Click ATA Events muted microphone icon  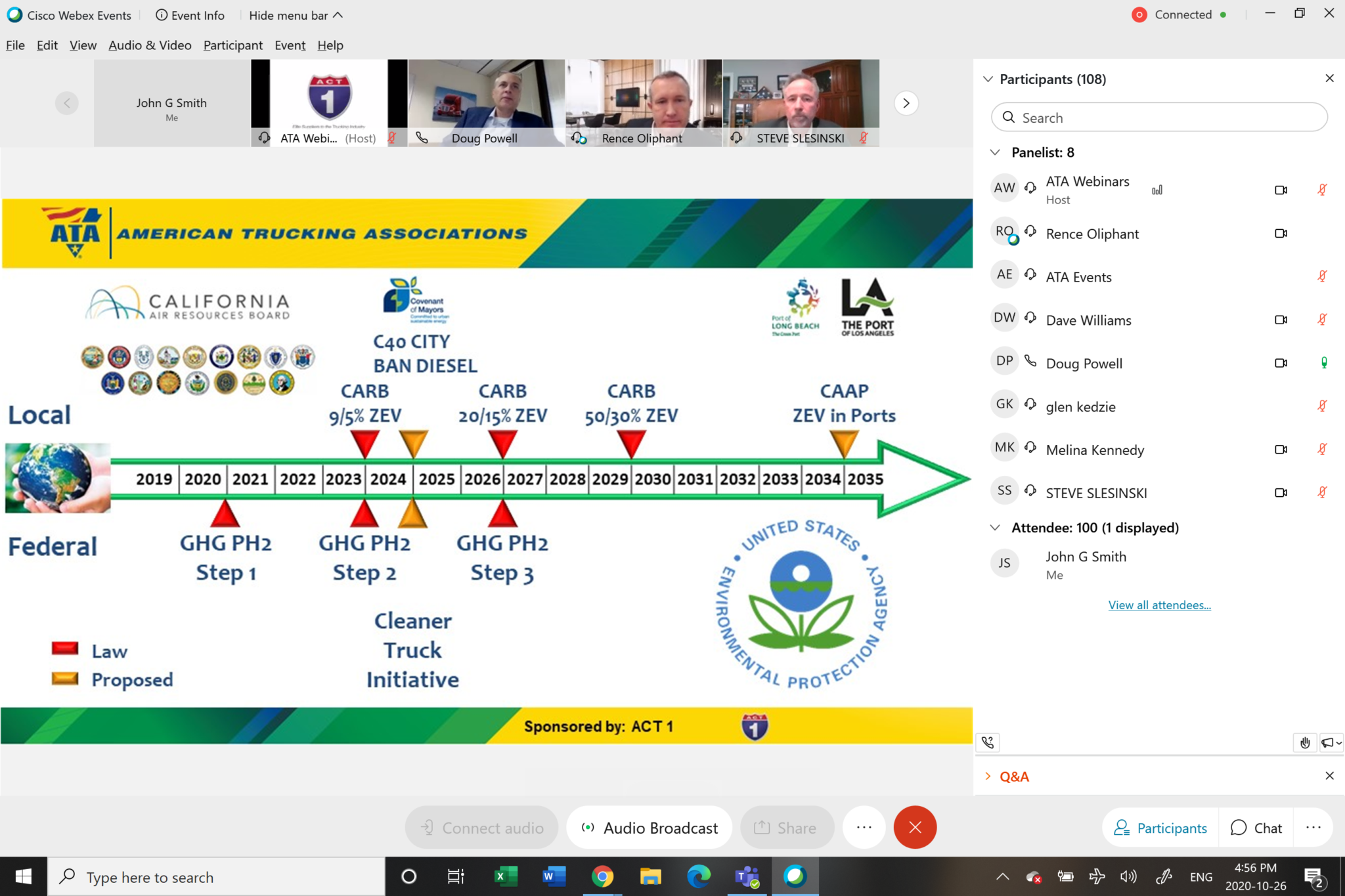point(1322,276)
